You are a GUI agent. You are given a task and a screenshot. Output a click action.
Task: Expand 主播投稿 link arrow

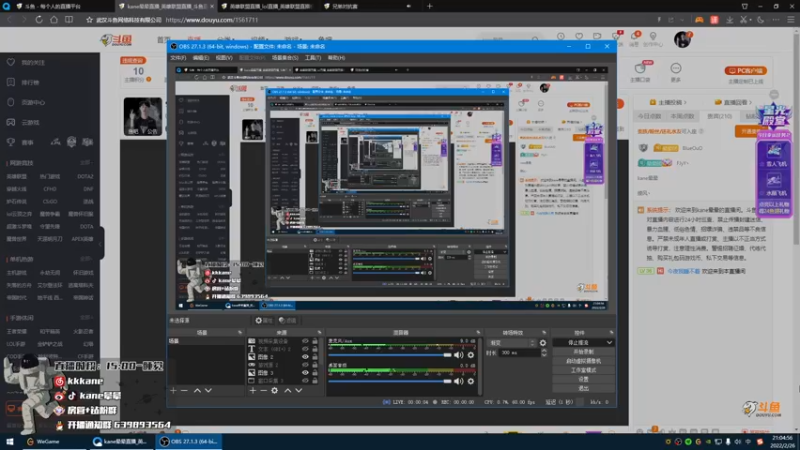click(685, 103)
